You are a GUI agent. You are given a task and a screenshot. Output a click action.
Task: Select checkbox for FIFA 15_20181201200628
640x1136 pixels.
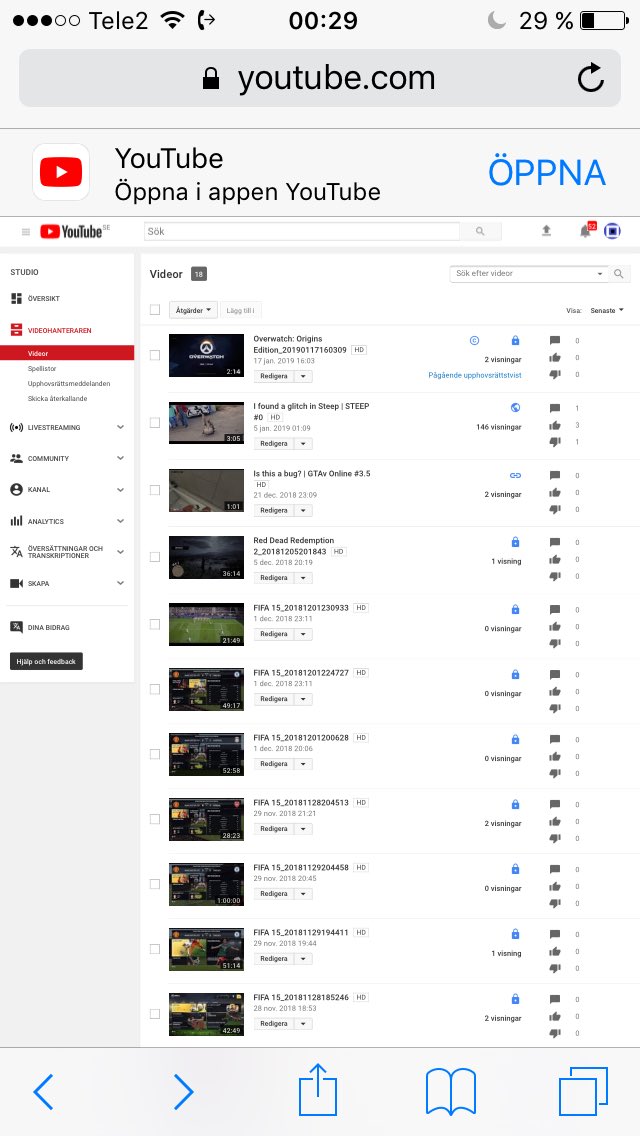pos(154,754)
